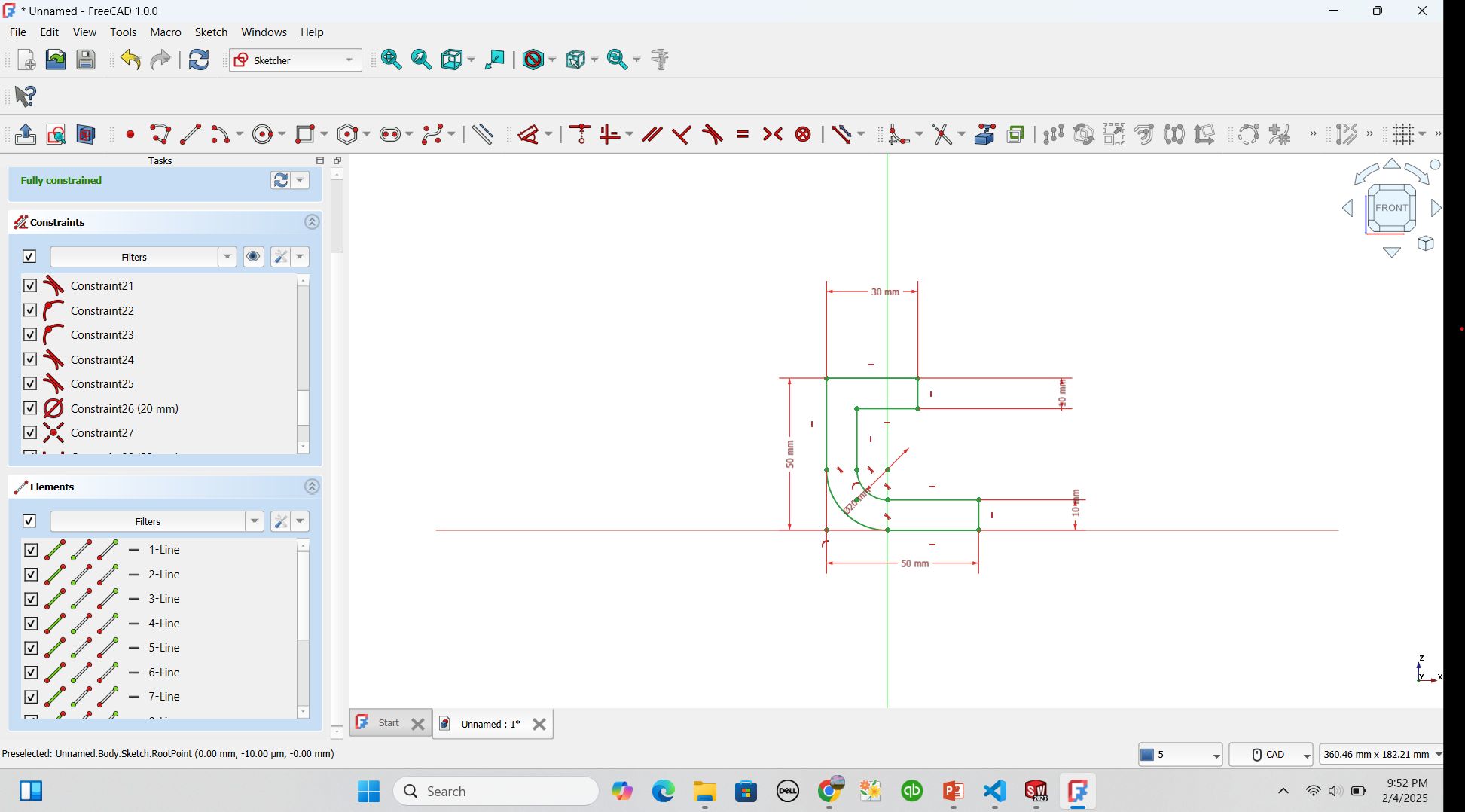Apply equal constraint tool
The height and width of the screenshot is (812, 1465).
(743, 135)
